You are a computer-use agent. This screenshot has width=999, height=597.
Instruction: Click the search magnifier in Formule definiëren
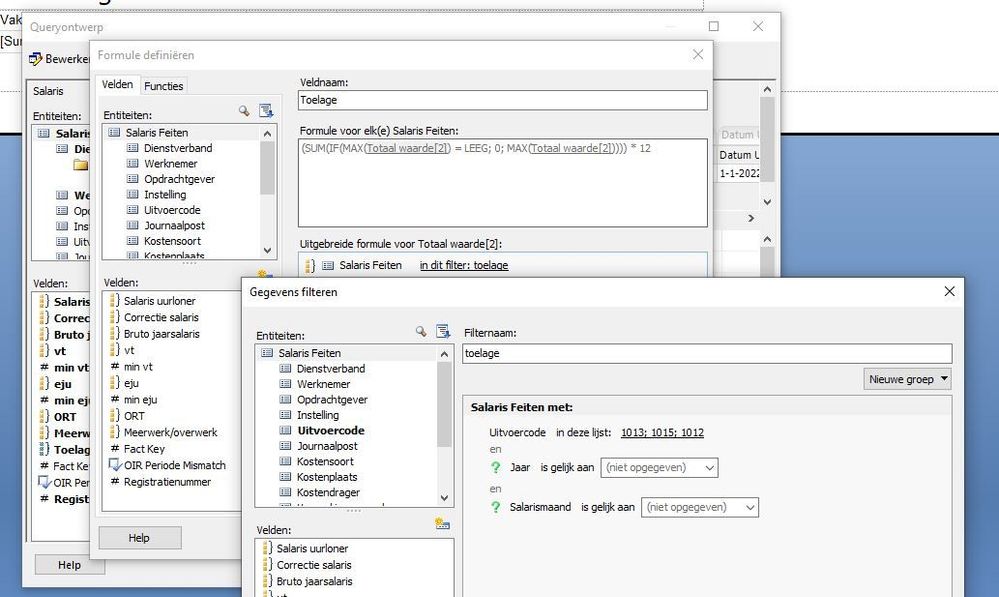[244, 111]
